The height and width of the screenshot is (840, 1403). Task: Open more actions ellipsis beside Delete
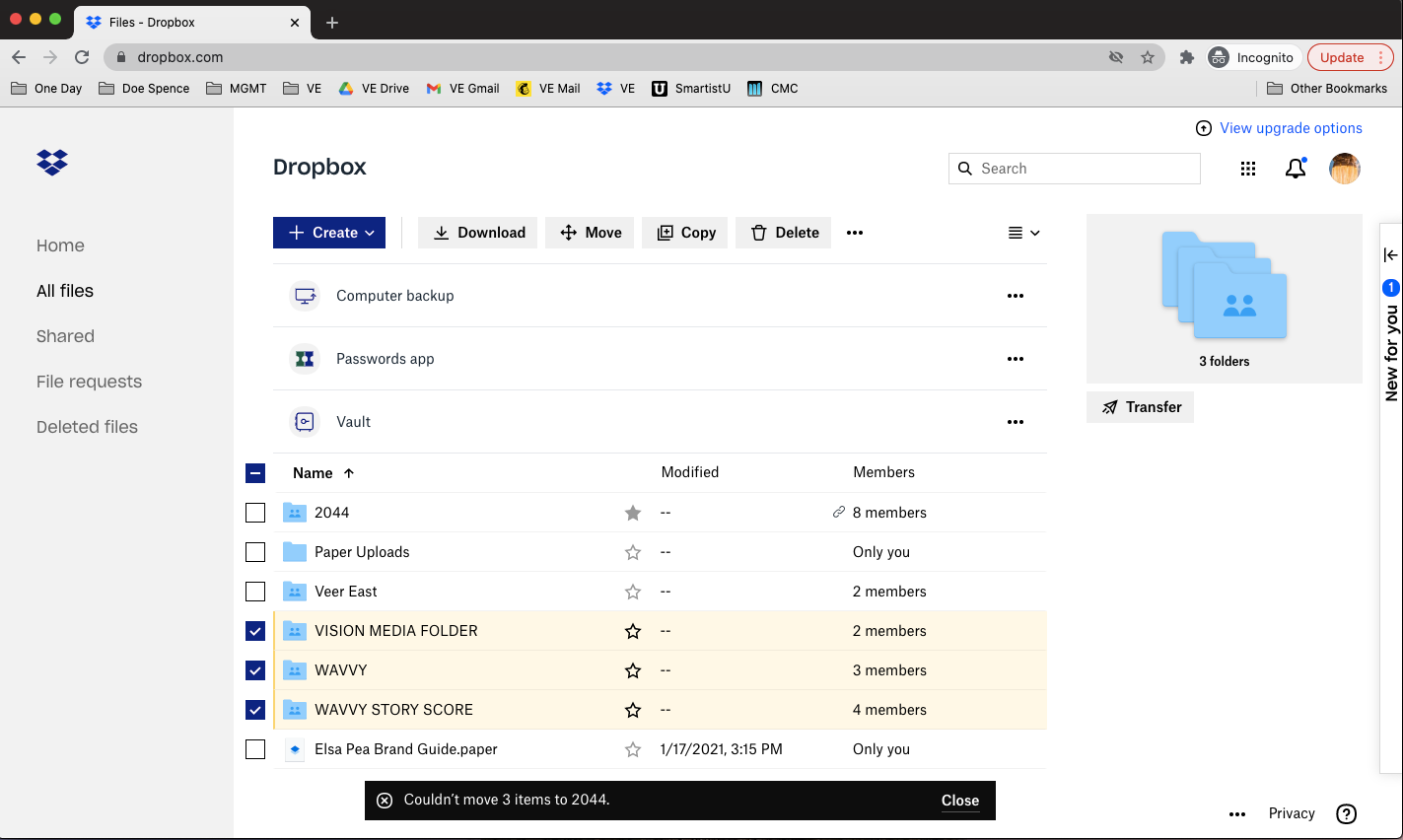(855, 233)
